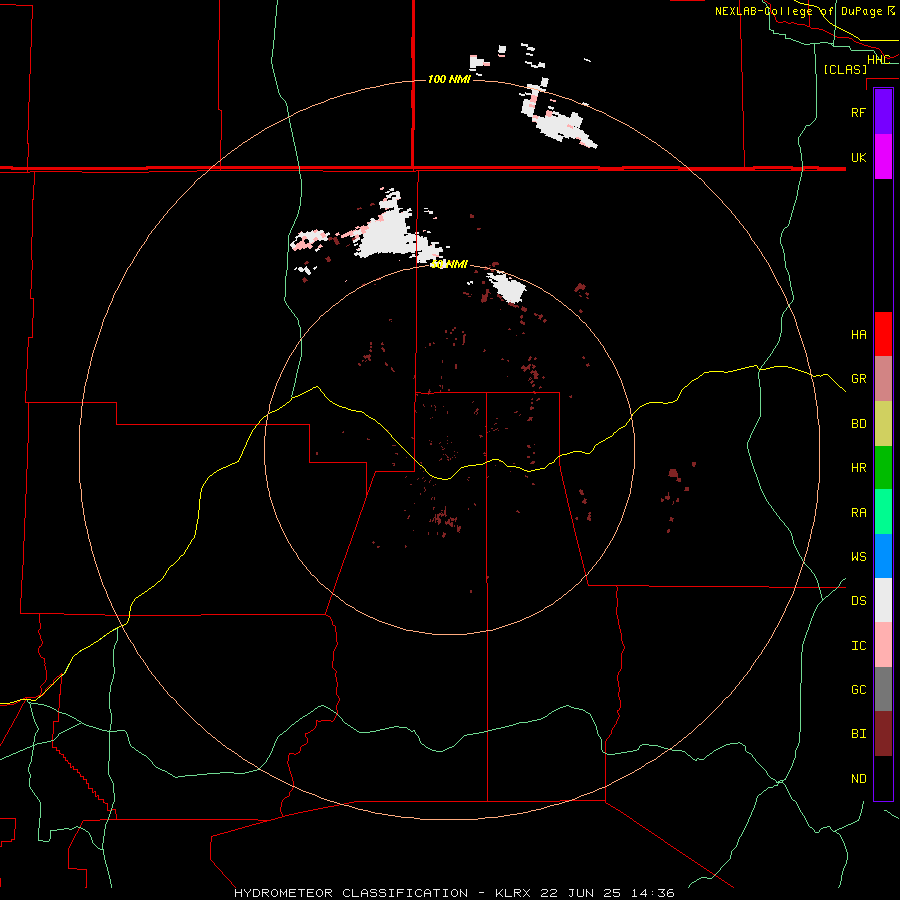Select the pink IC legend swatch
Viewport: 900px width, 900px height.
click(x=883, y=645)
